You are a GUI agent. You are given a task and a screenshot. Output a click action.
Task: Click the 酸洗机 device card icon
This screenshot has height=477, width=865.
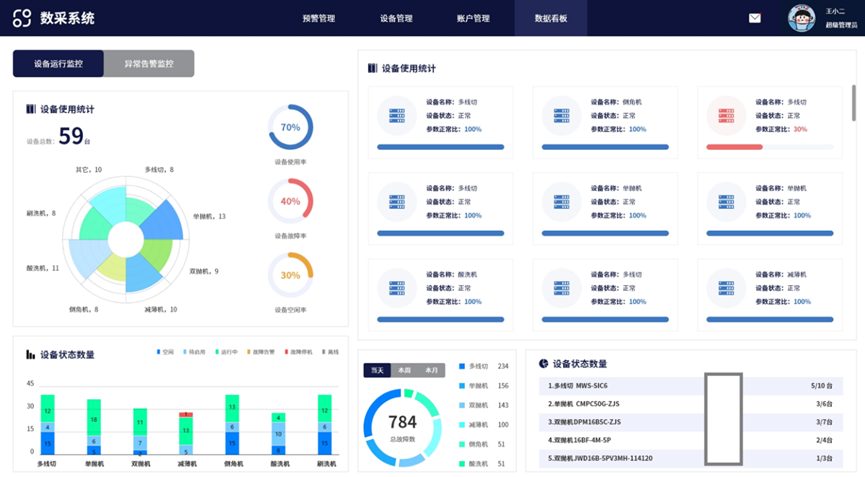(396, 287)
